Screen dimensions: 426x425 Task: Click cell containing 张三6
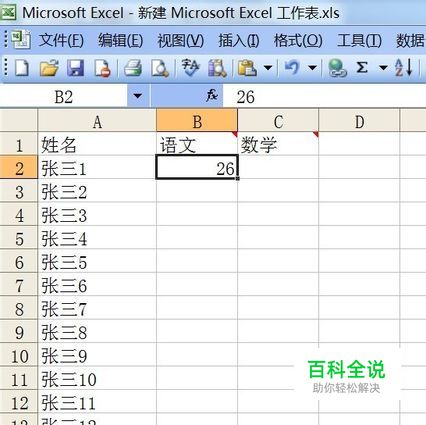coord(97,285)
